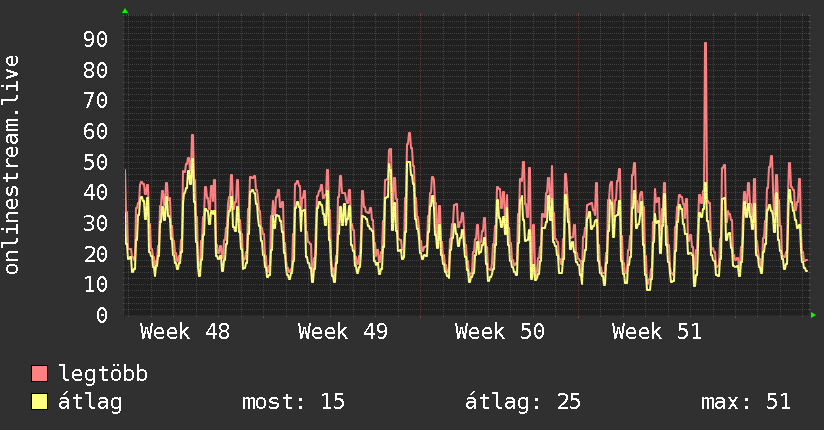Click the red legtöbb legend swatch
This screenshot has height=430, width=824.
coord(40,374)
